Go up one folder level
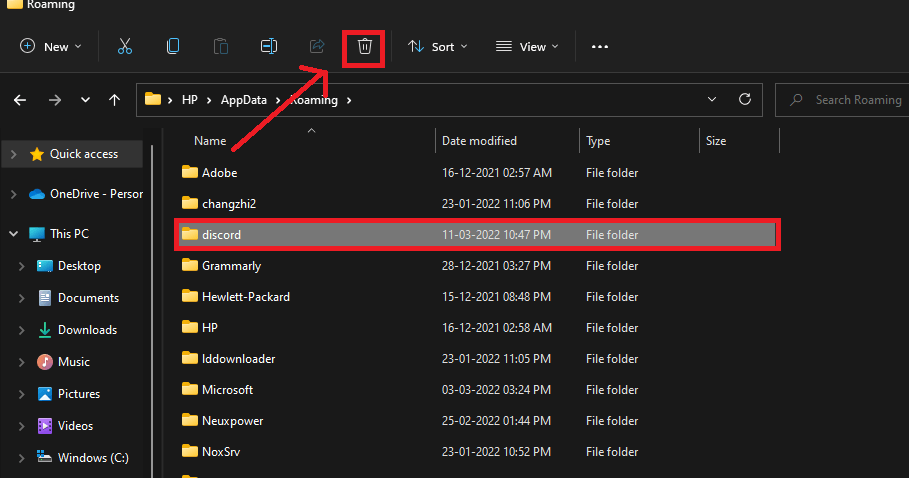Image resolution: width=909 pixels, height=478 pixels. [x=115, y=100]
